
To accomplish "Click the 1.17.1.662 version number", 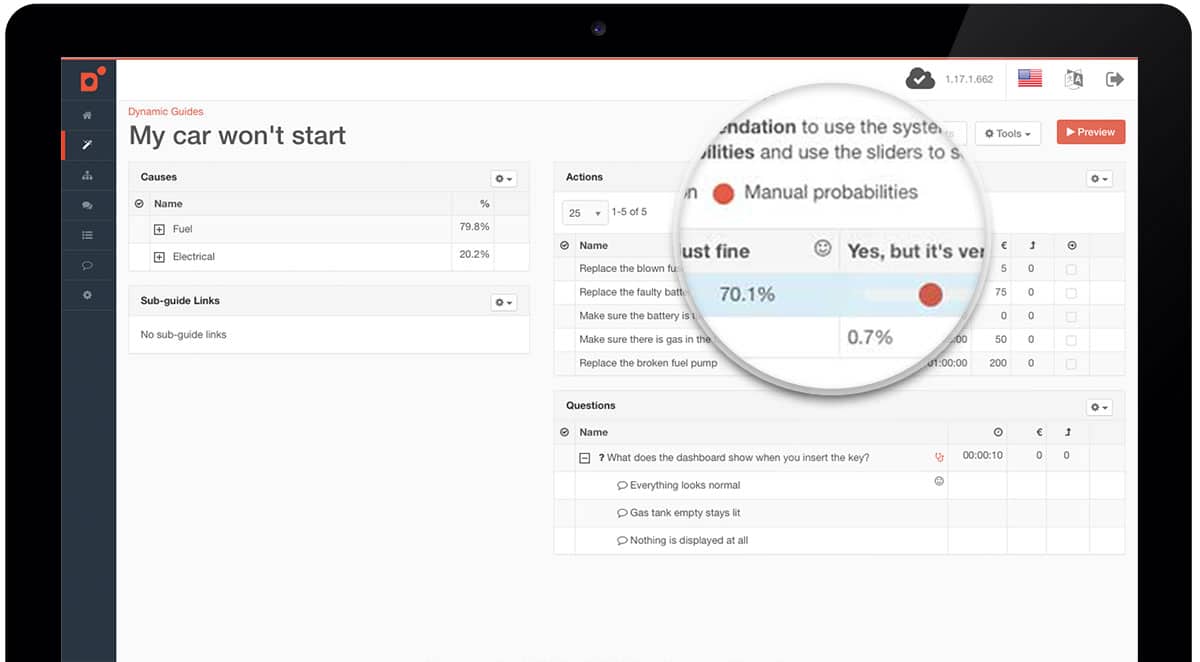I will pyautogui.click(x=969, y=79).
